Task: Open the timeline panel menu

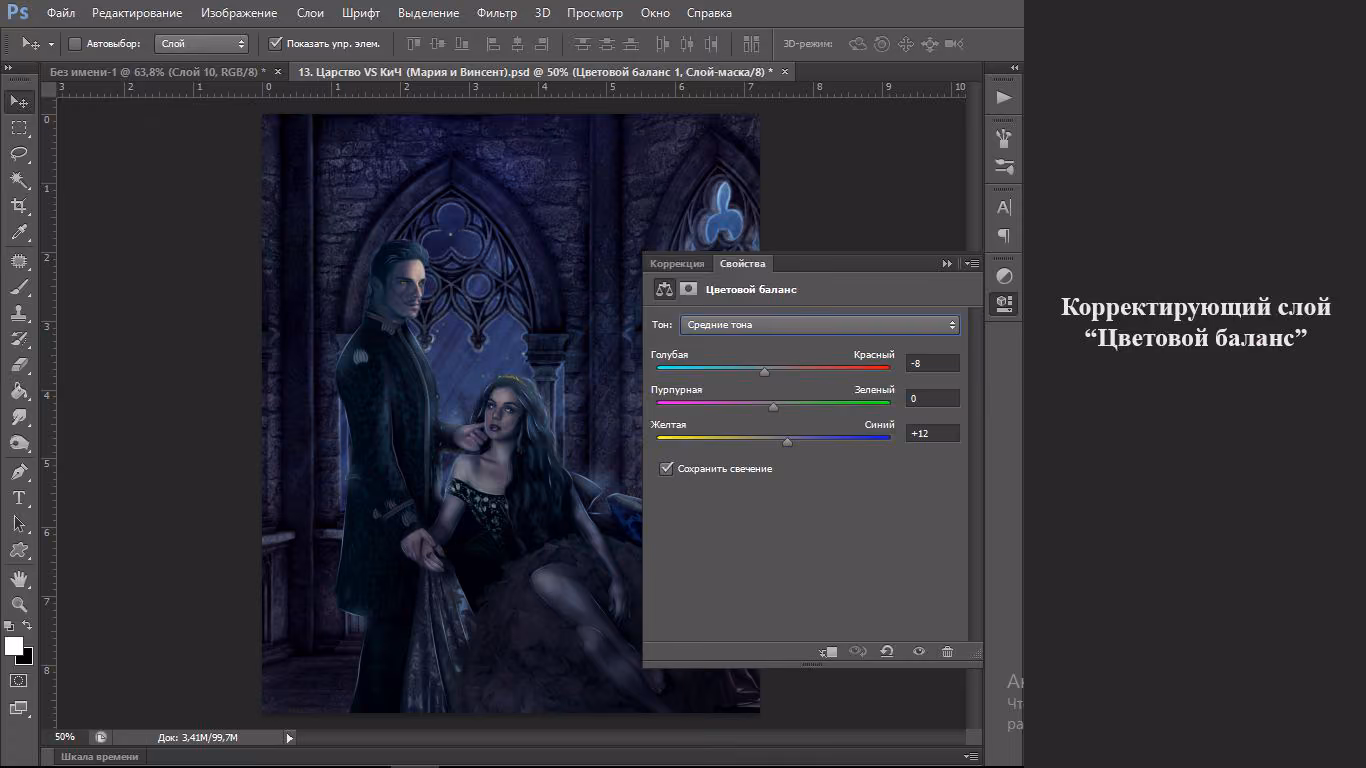Action: (x=970, y=757)
